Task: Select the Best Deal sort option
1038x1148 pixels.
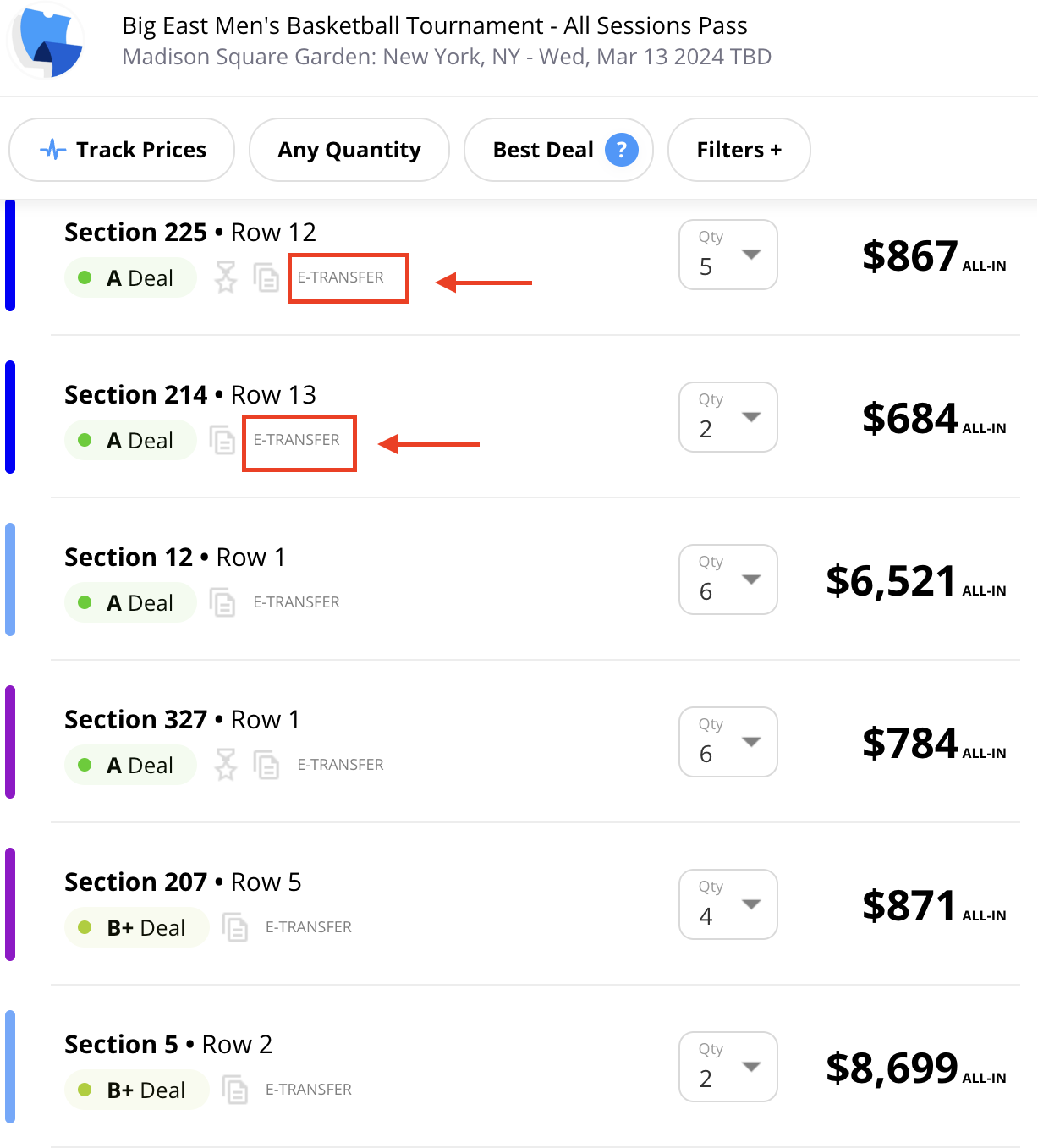Action: click(x=543, y=150)
